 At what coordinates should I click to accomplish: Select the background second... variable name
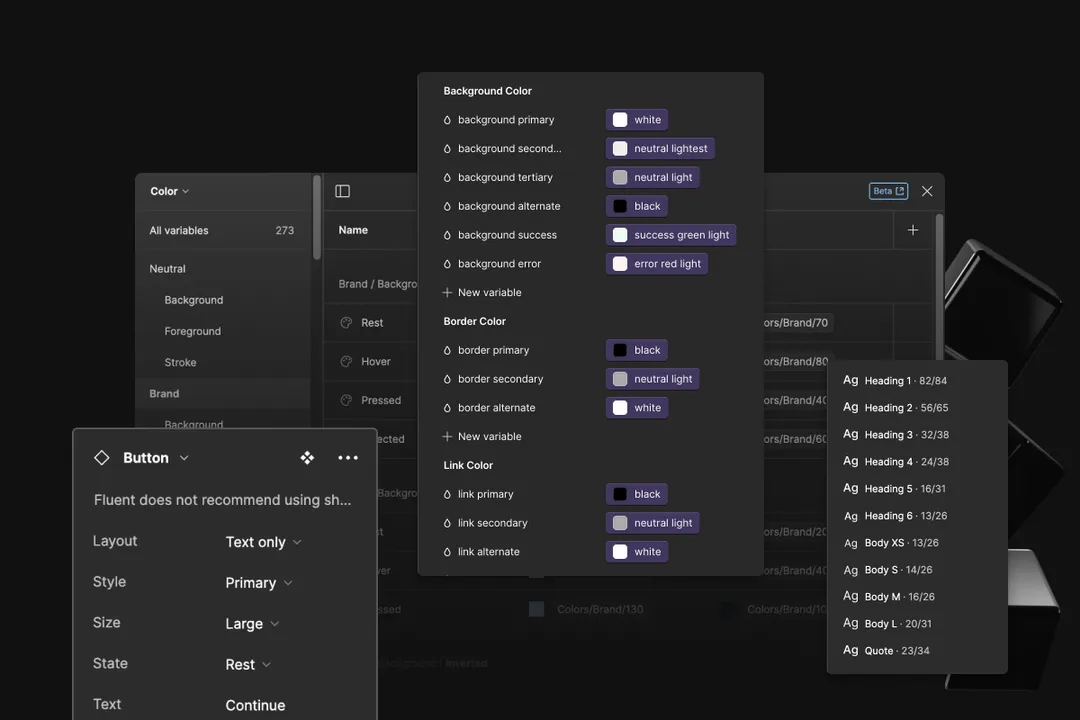[510, 148]
